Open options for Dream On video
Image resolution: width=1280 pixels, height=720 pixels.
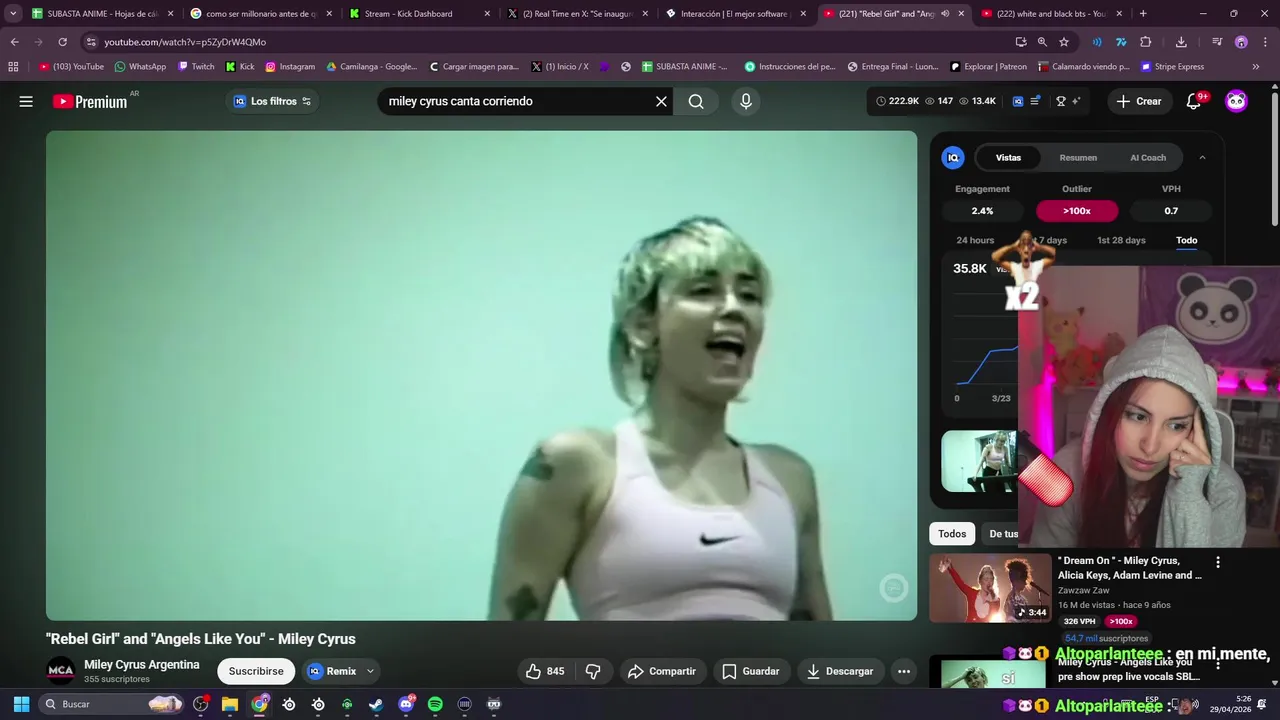(1217, 563)
